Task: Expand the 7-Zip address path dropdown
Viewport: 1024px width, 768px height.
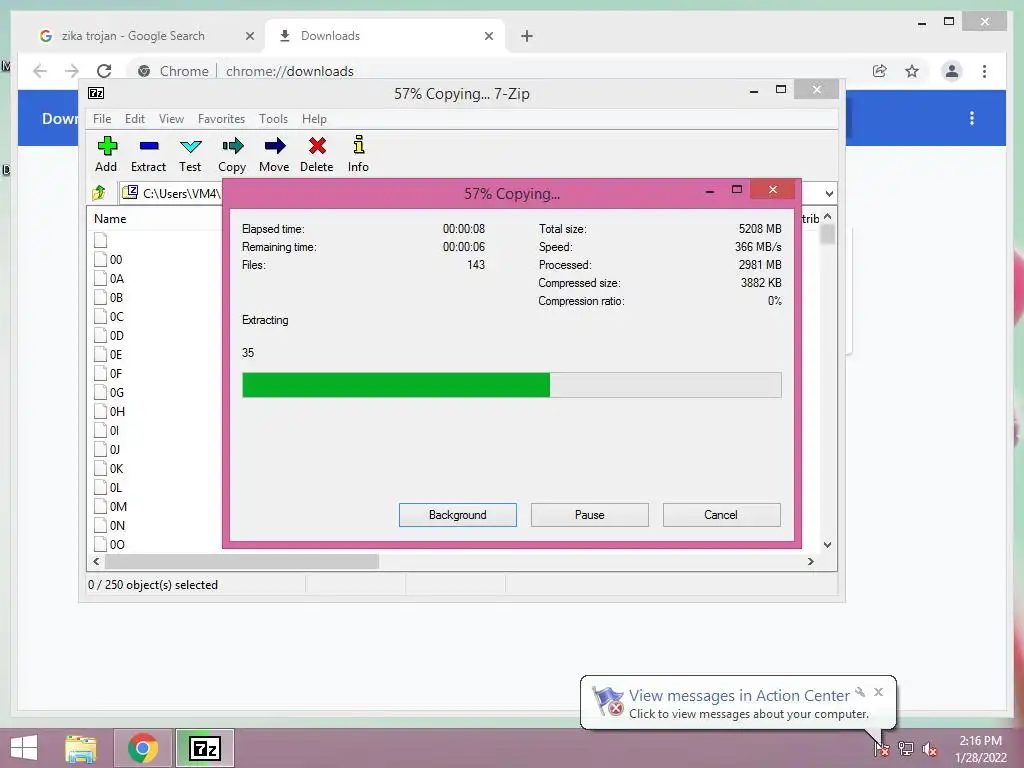Action: 829,193
